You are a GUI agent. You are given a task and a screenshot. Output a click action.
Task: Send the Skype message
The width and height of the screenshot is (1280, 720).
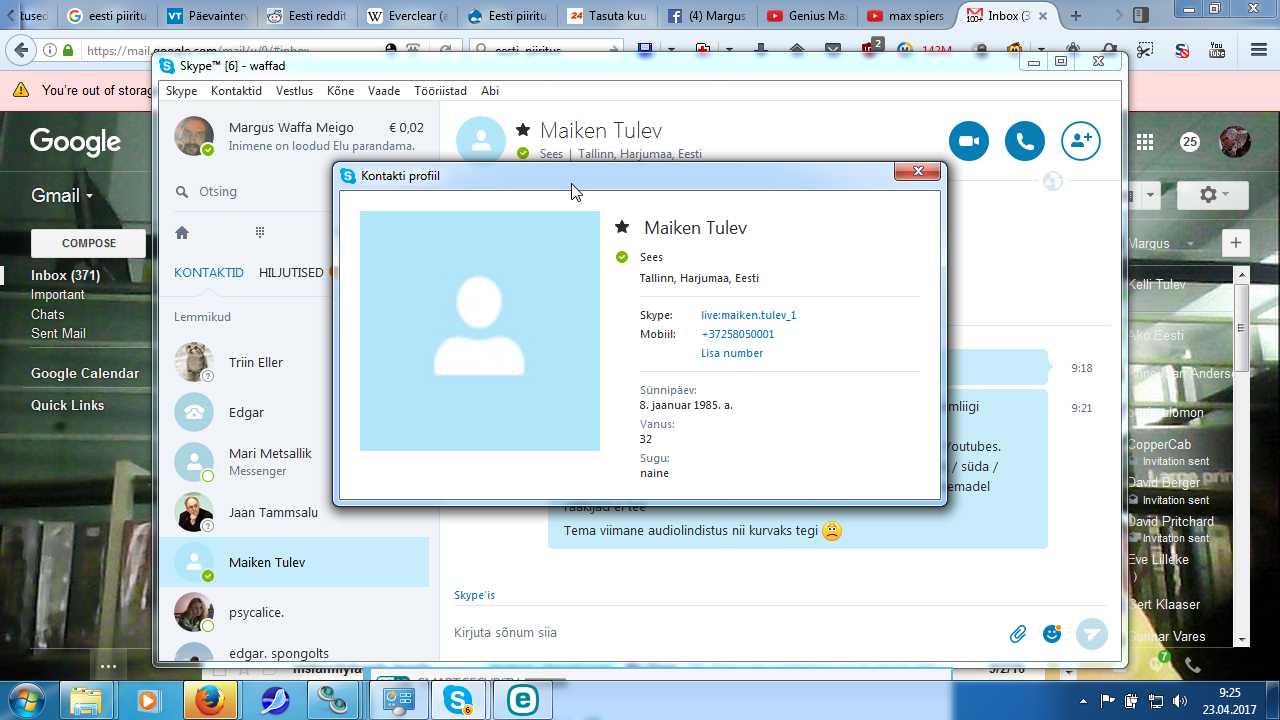[x=1092, y=634]
